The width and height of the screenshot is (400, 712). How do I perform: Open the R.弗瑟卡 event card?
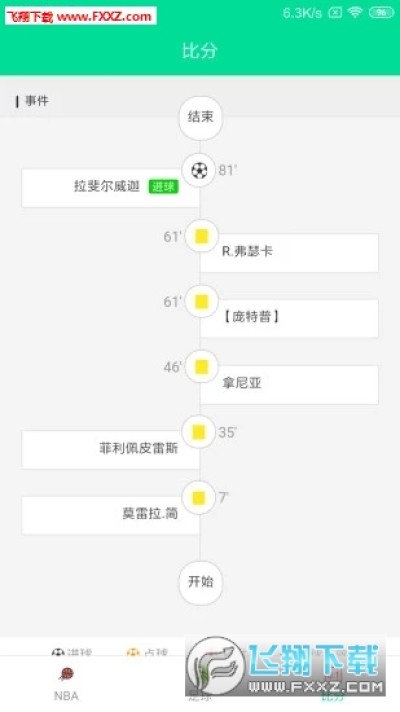pyautogui.click(x=289, y=253)
